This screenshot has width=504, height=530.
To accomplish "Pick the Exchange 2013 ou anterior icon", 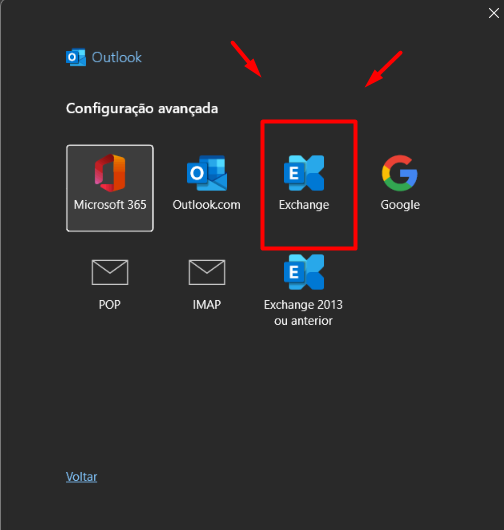I will coord(304,272).
